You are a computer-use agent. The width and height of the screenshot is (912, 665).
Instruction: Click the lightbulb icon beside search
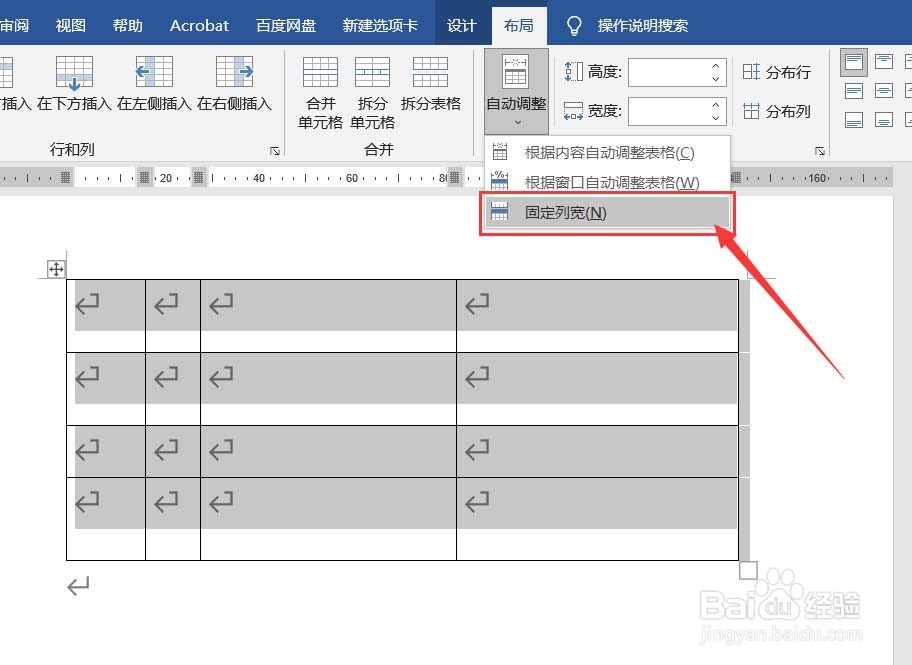(574, 26)
